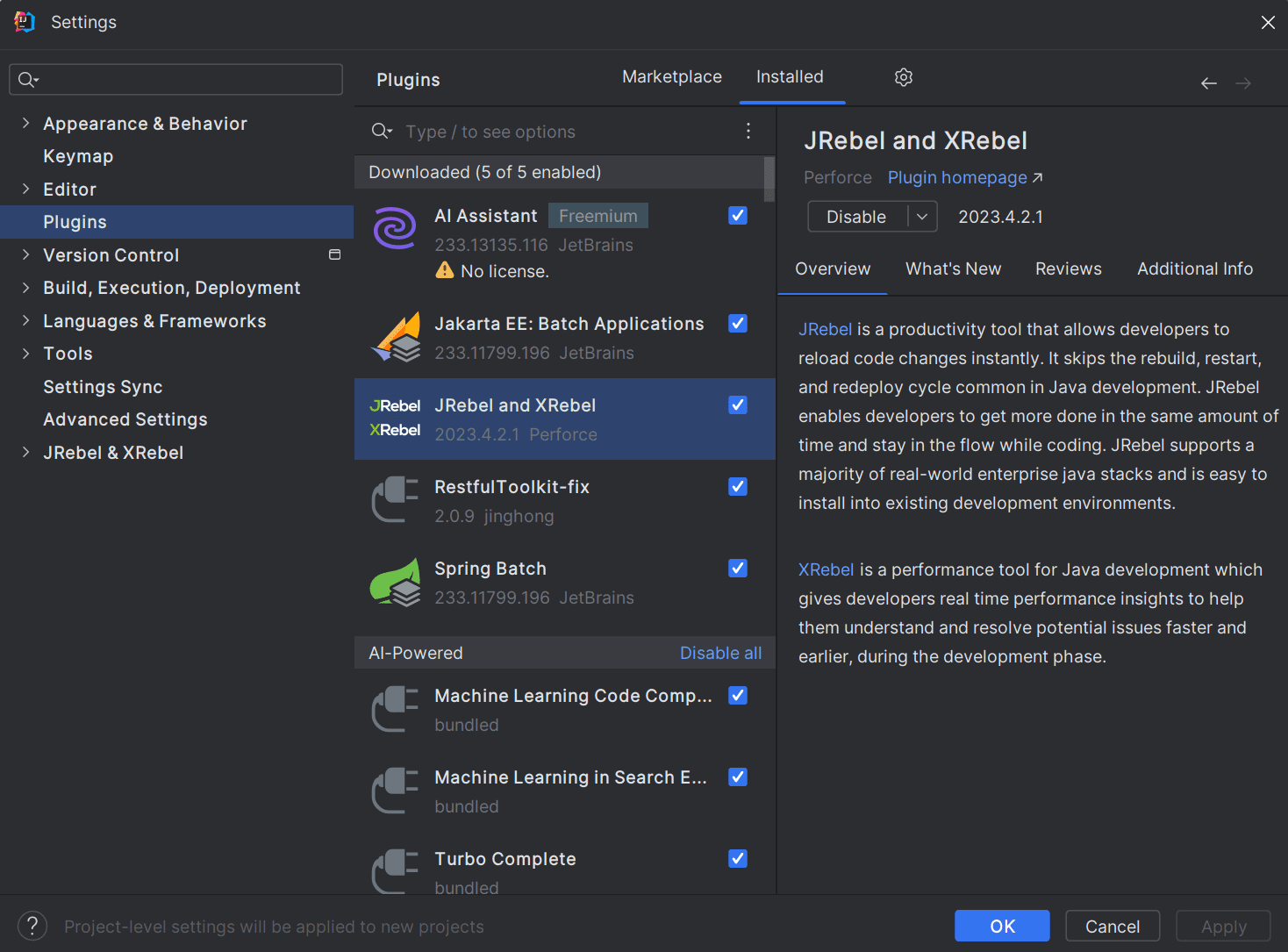
Task: Open the Disable button dropdown arrow
Action: pos(922,217)
